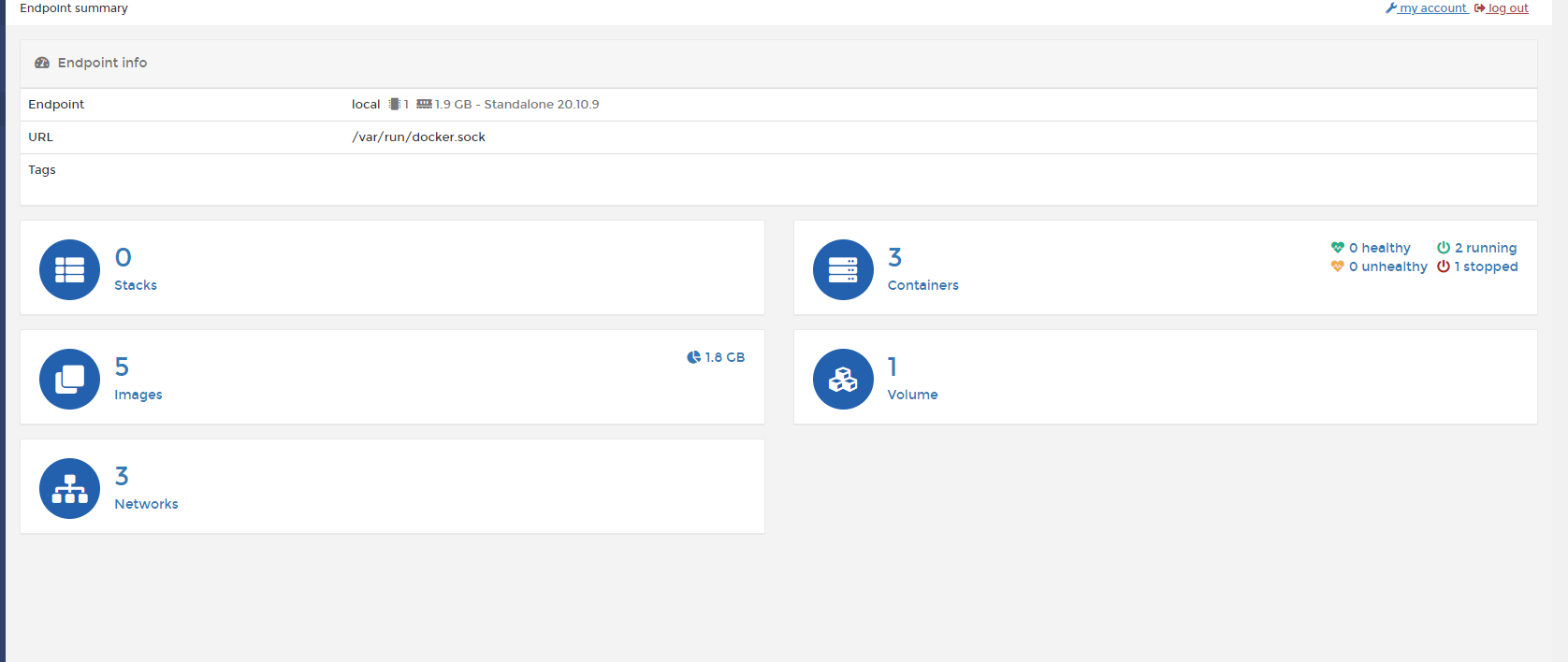The image size is (1568, 662).
Task: Open the Stacks label link
Action: (x=136, y=285)
